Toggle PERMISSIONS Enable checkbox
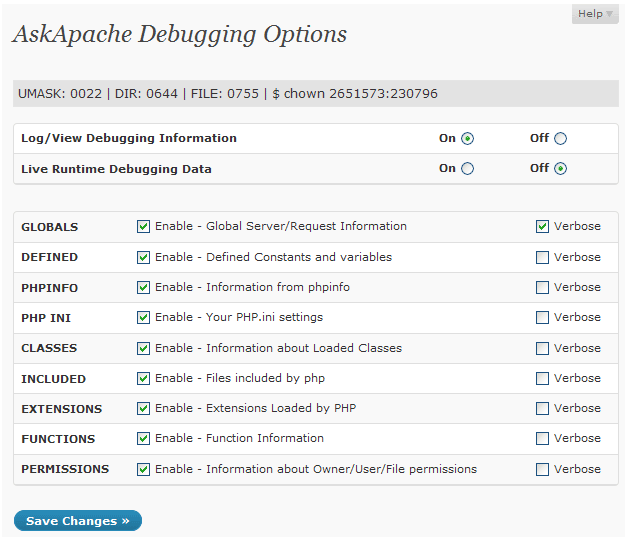The height and width of the screenshot is (537, 625). 143,469
